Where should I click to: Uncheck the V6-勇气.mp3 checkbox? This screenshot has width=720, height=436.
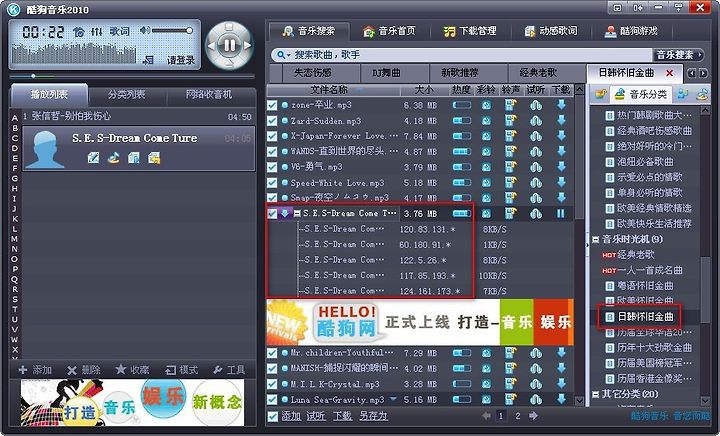[272, 167]
